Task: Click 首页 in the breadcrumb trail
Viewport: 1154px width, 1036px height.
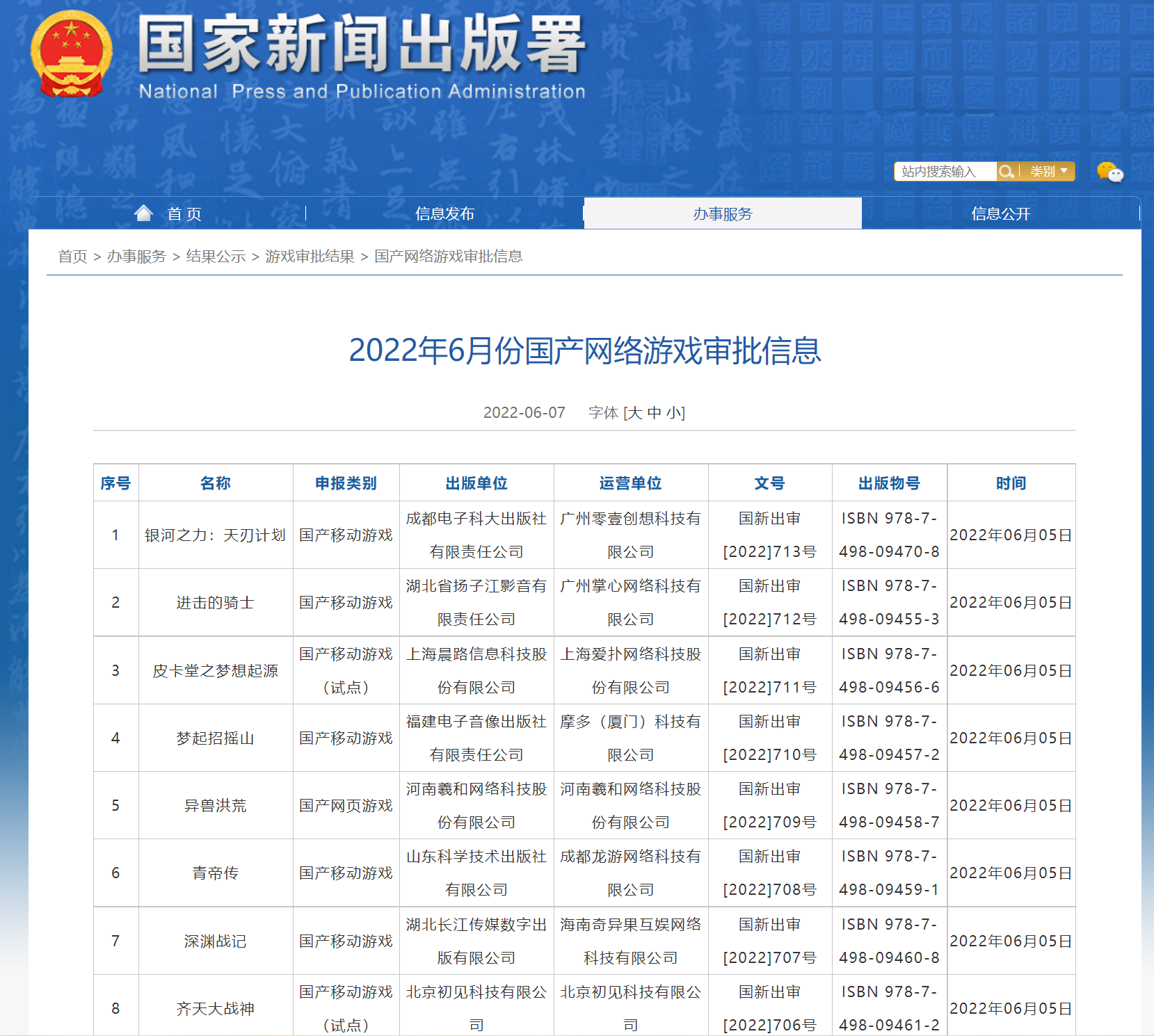Action: coord(72,257)
